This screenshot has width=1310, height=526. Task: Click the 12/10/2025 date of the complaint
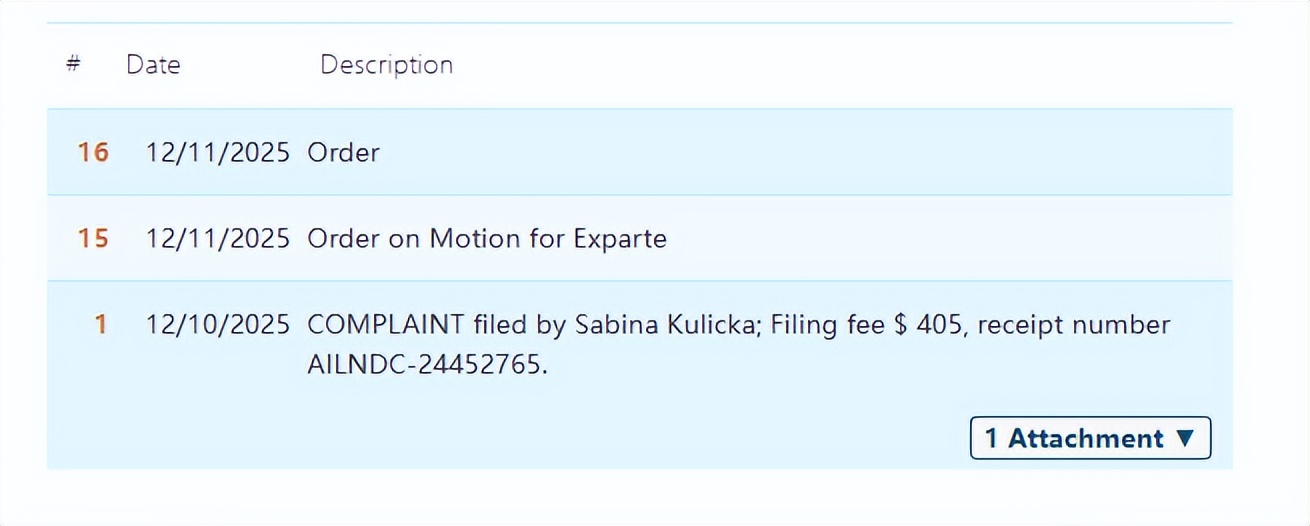point(217,325)
